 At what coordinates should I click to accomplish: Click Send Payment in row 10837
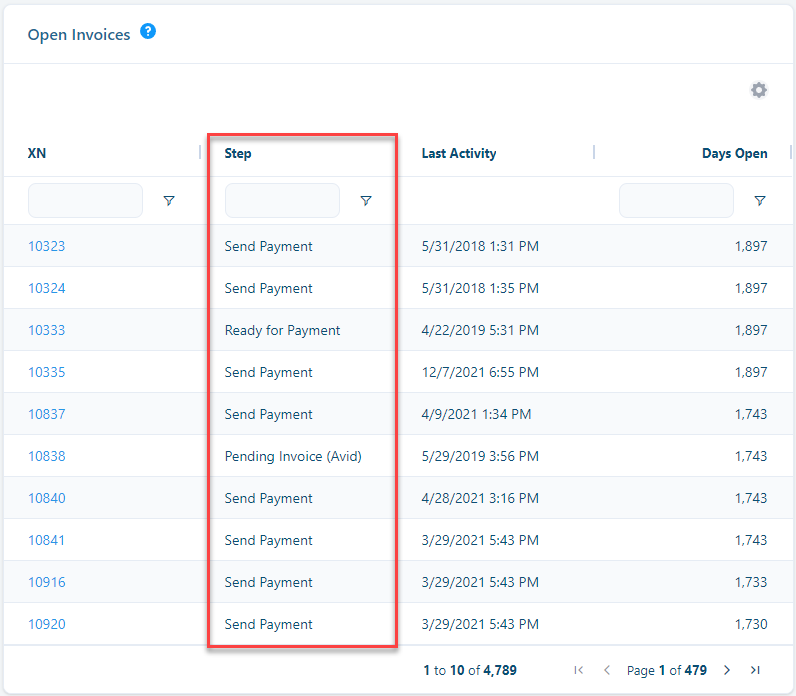tap(269, 415)
